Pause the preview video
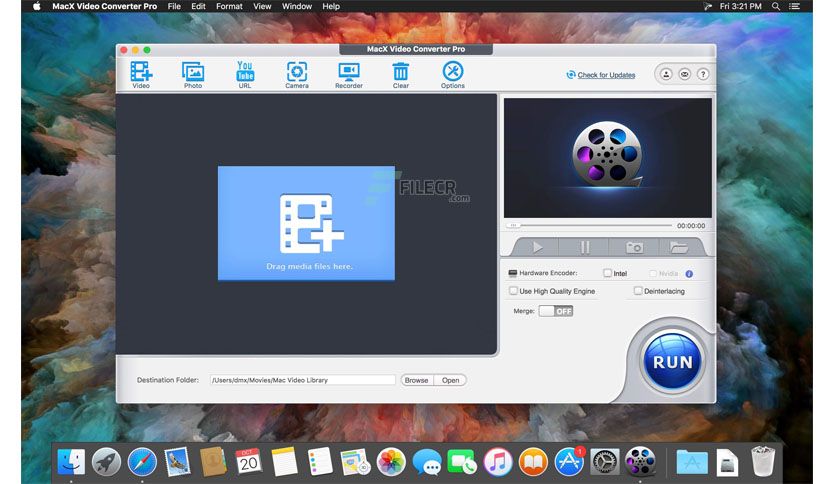Image resolution: width=836 pixels, height=484 pixels. (584, 247)
